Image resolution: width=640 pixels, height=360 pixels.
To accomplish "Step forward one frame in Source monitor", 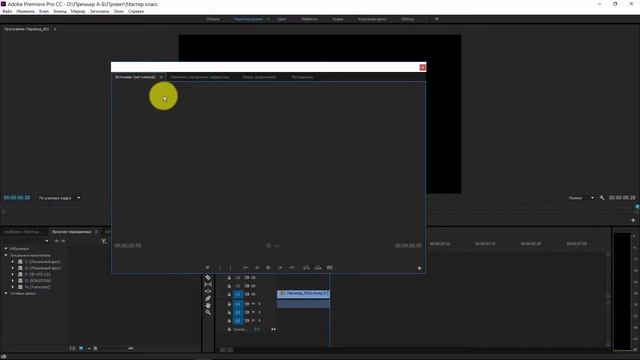I will coord(280,268).
